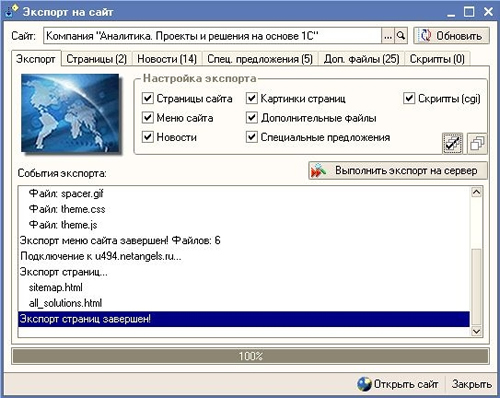Toggle the Дополнительные файлы checkbox
The width and height of the screenshot is (500, 398).
coord(251,118)
